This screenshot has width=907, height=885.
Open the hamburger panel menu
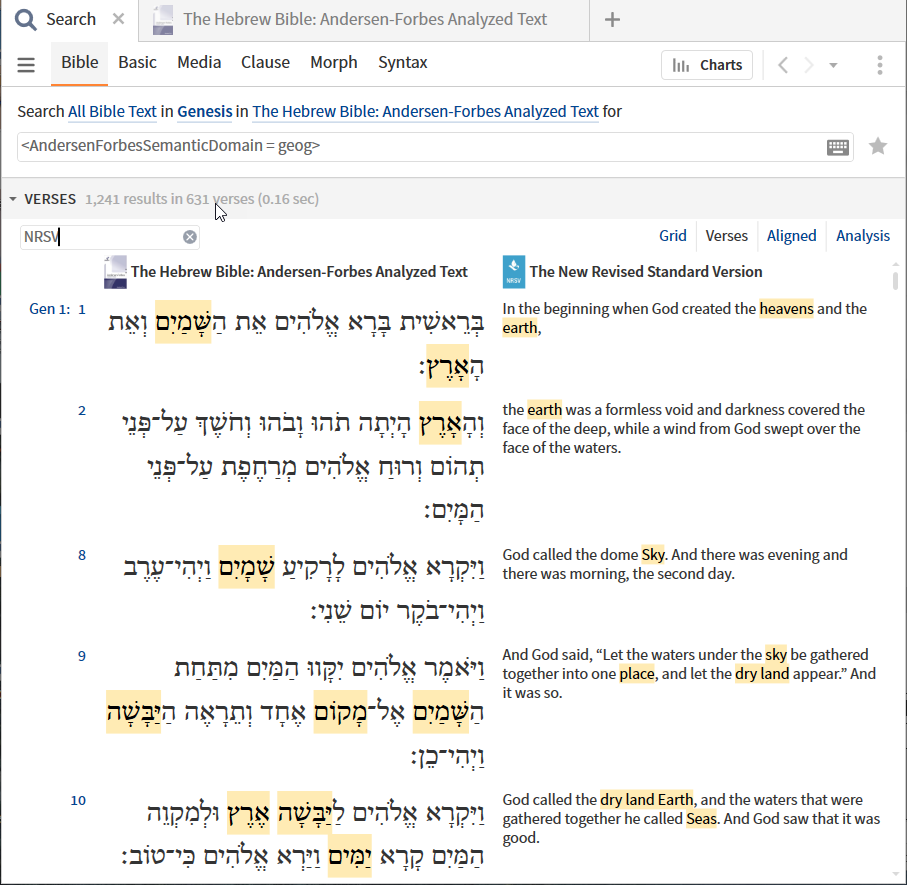[x=26, y=64]
